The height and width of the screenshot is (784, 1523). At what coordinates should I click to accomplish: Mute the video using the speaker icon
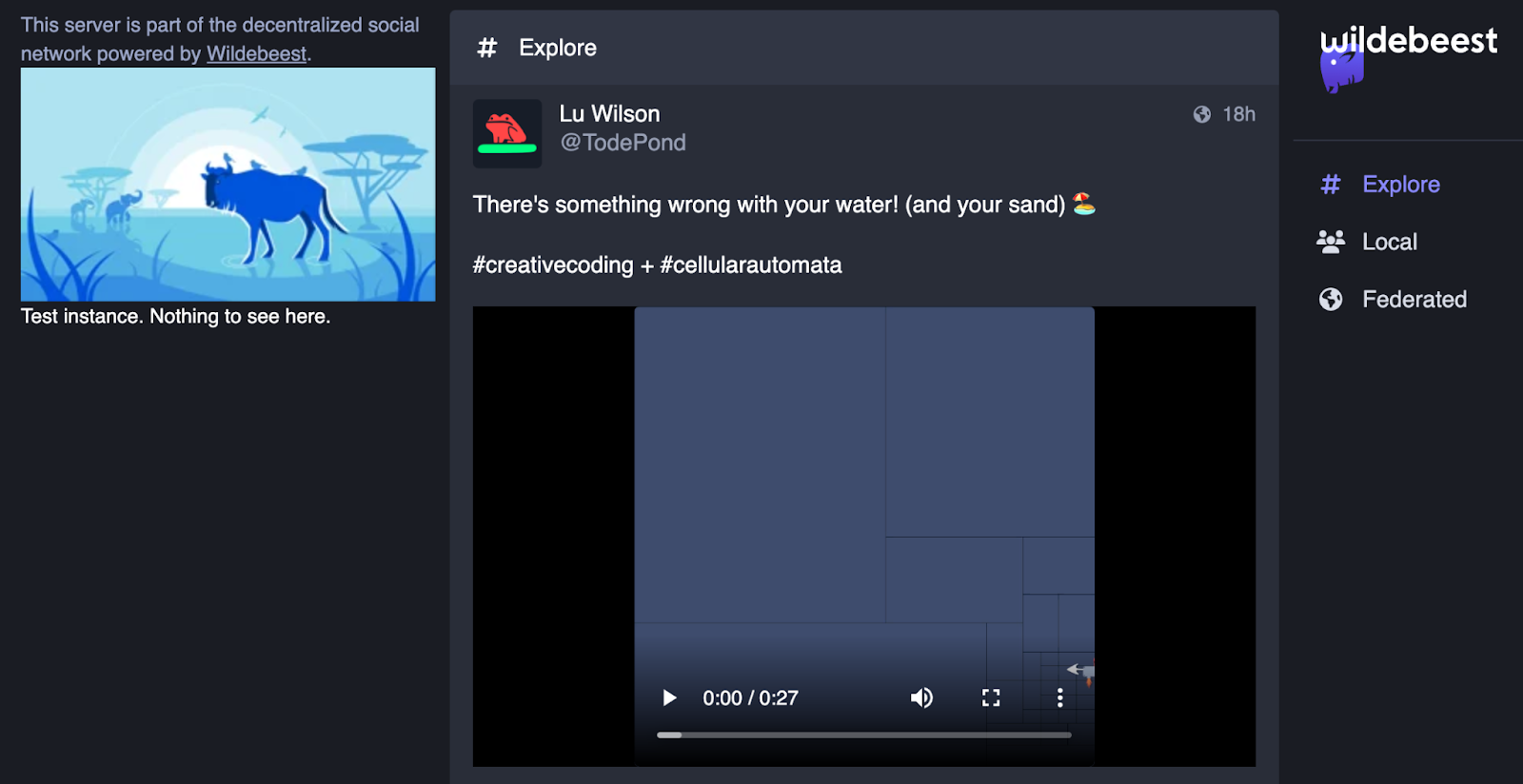[x=921, y=698]
